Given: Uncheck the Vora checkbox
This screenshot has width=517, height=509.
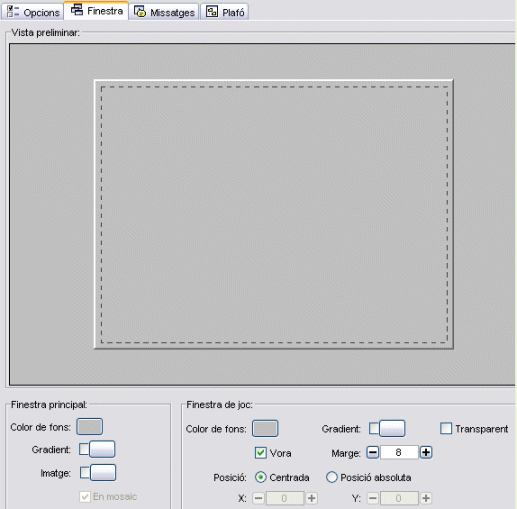Looking at the screenshot, I should click(x=261, y=453).
